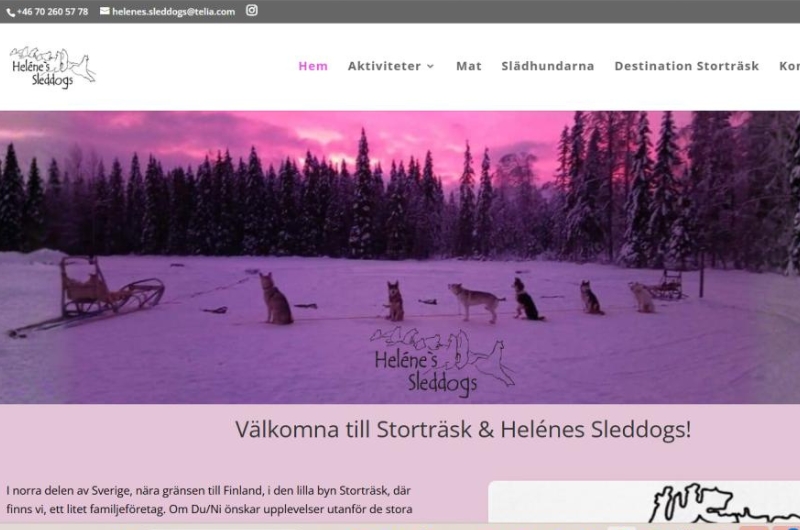
Task: Open the Aktiviteter menu
Action: tap(384, 66)
